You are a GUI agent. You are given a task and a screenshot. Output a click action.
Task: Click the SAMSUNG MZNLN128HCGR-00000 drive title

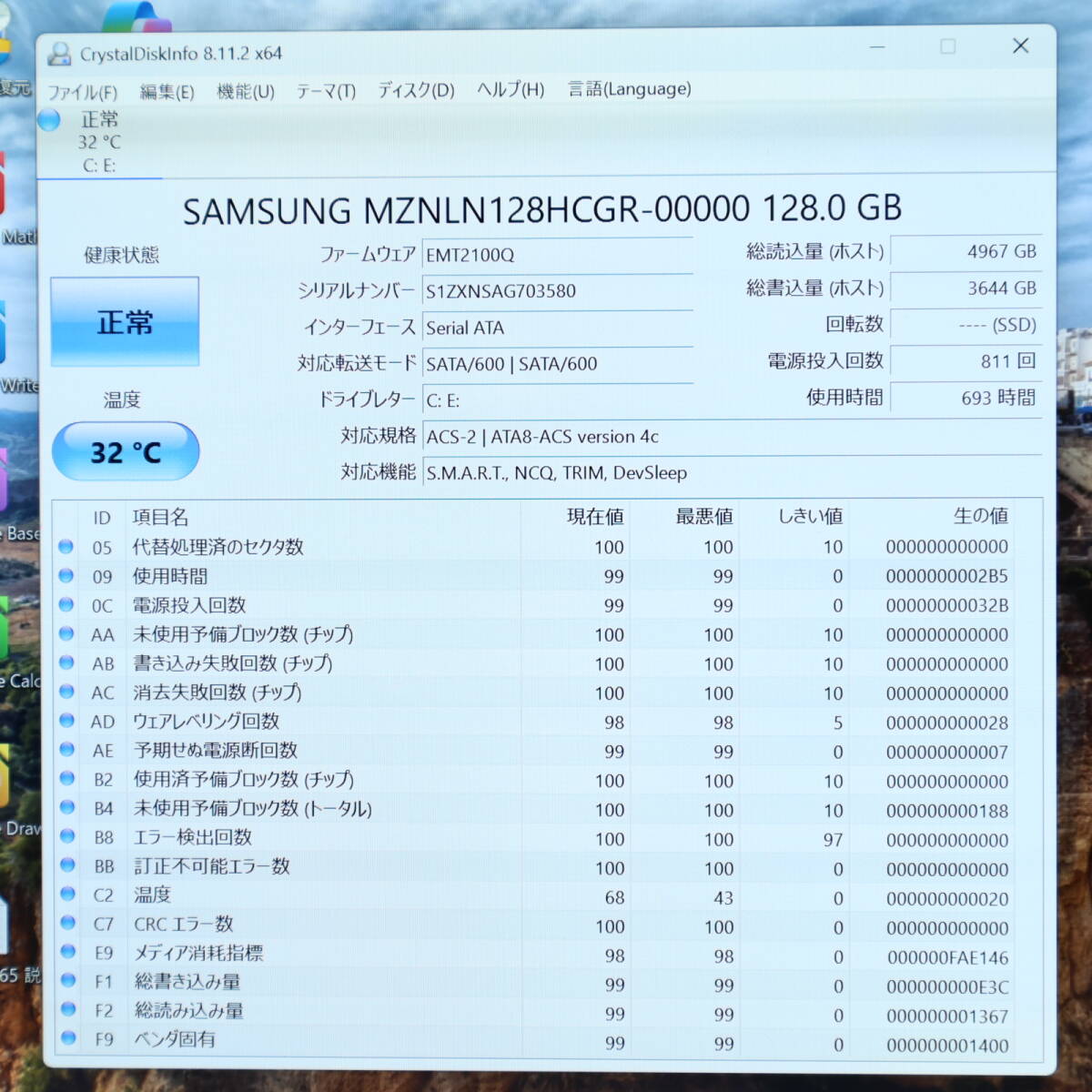point(542,210)
